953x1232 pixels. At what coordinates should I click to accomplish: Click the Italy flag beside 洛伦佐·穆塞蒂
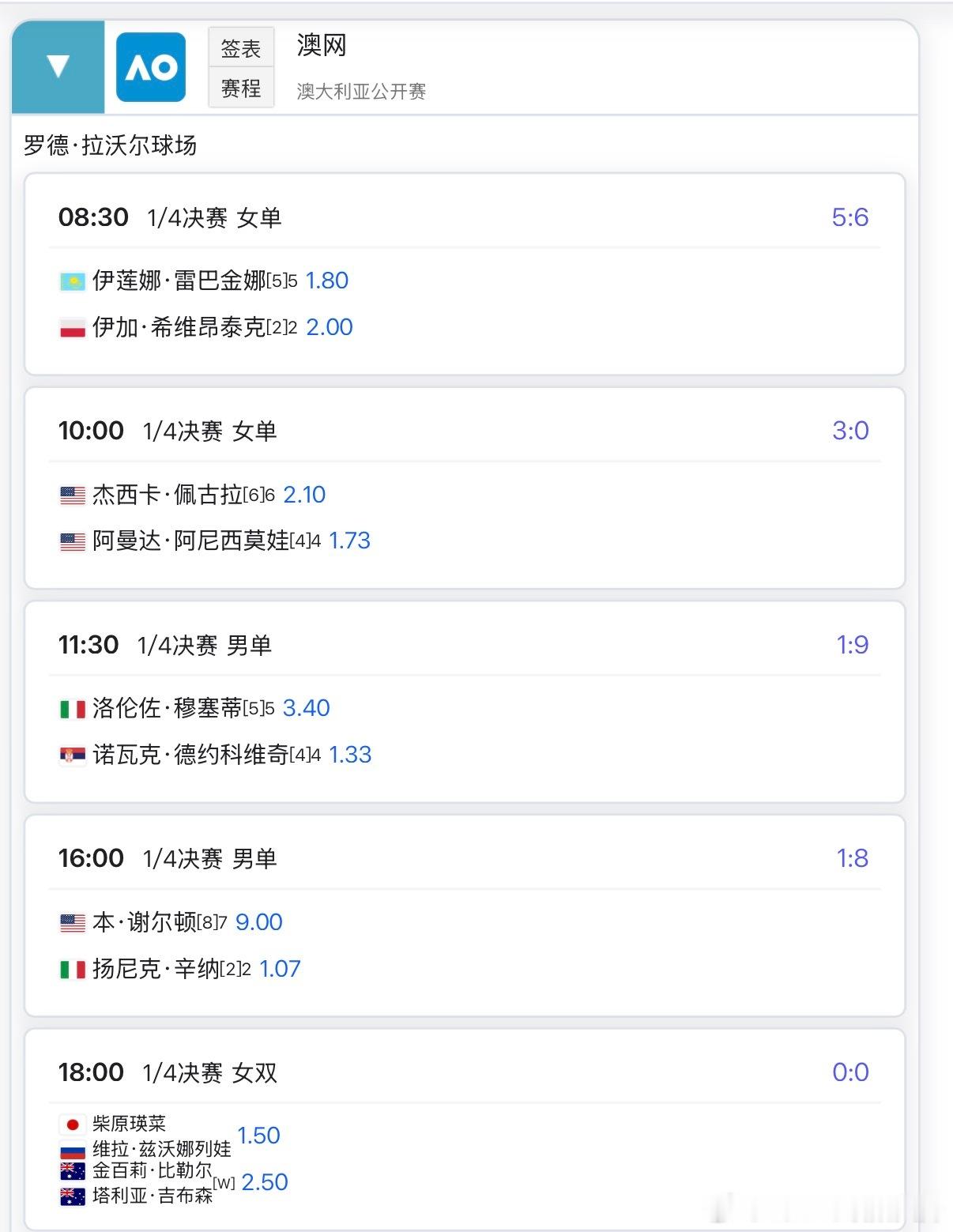point(73,709)
